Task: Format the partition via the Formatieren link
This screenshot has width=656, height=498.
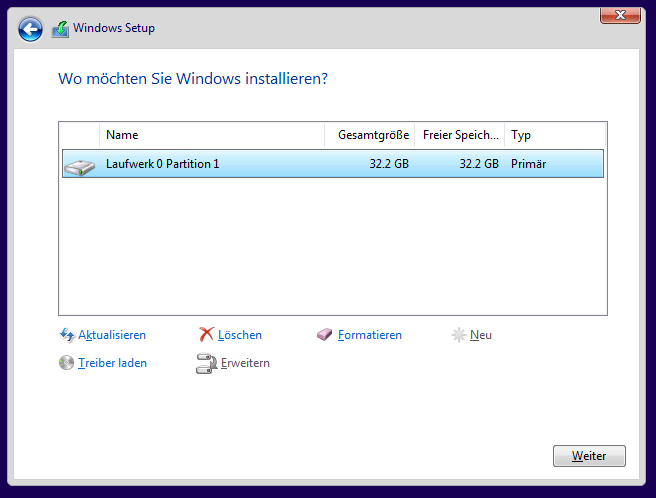Action: (369, 335)
